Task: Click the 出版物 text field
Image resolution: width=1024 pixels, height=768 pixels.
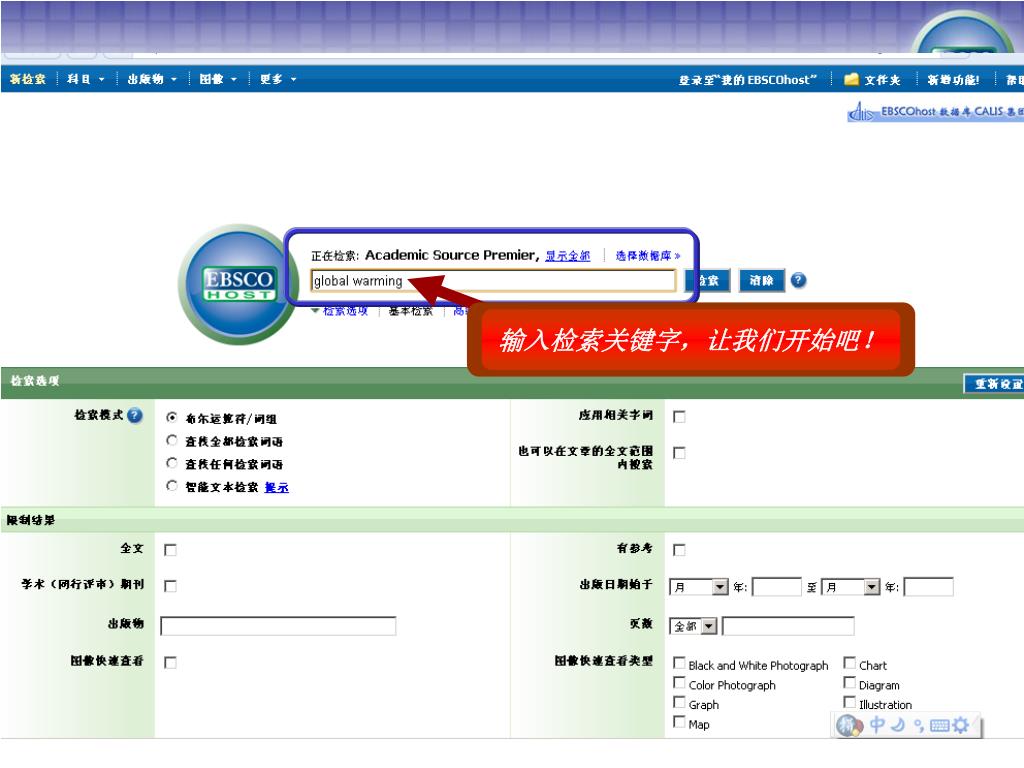Action: [x=278, y=626]
